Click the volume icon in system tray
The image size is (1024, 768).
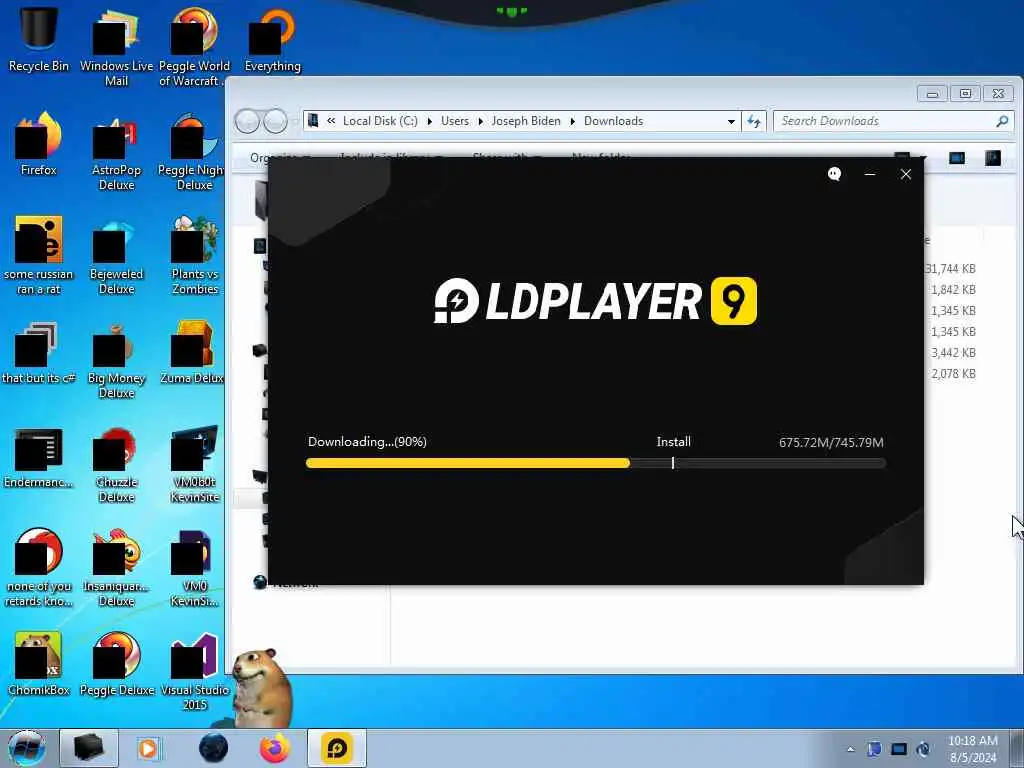click(x=923, y=749)
